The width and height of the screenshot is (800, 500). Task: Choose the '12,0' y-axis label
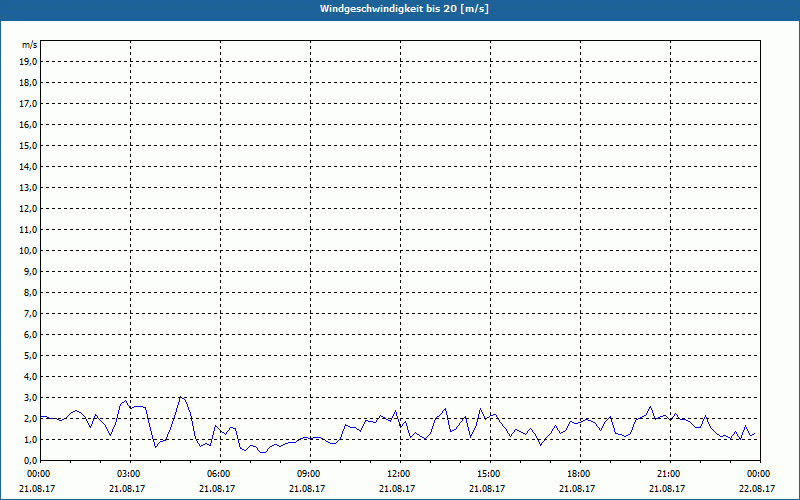point(28,209)
